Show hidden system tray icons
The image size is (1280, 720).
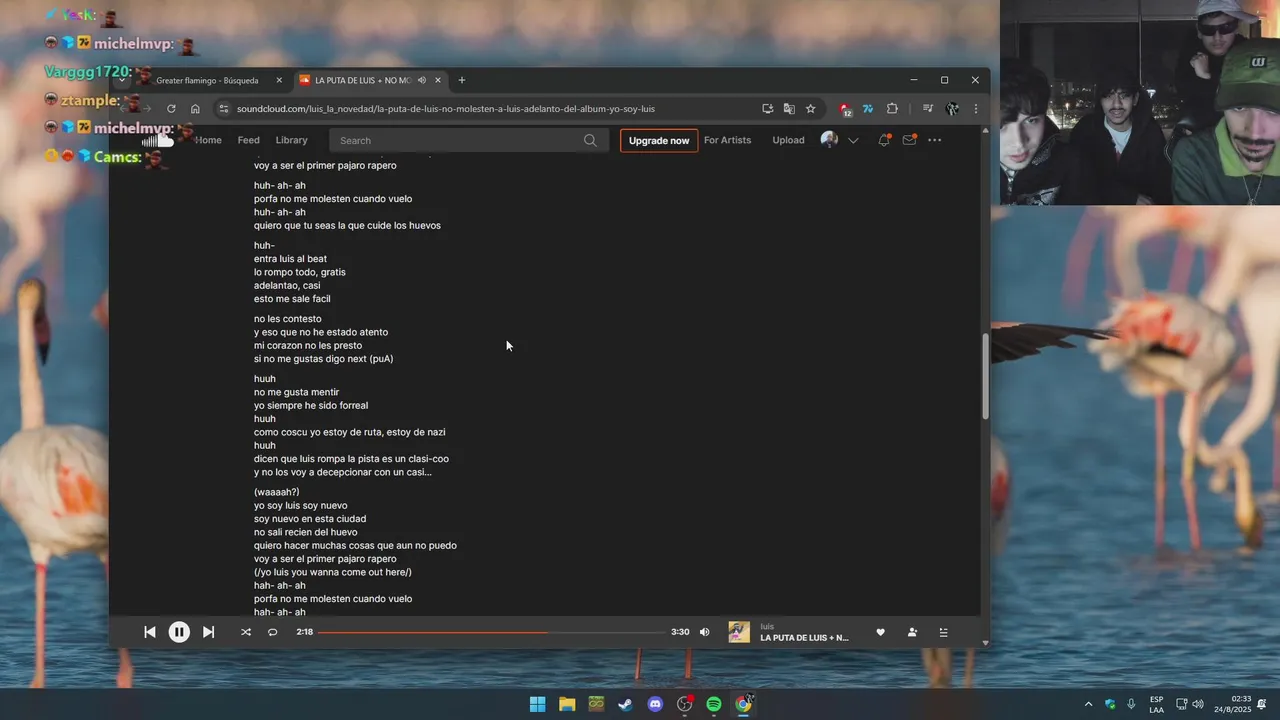tap(1089, 704)
